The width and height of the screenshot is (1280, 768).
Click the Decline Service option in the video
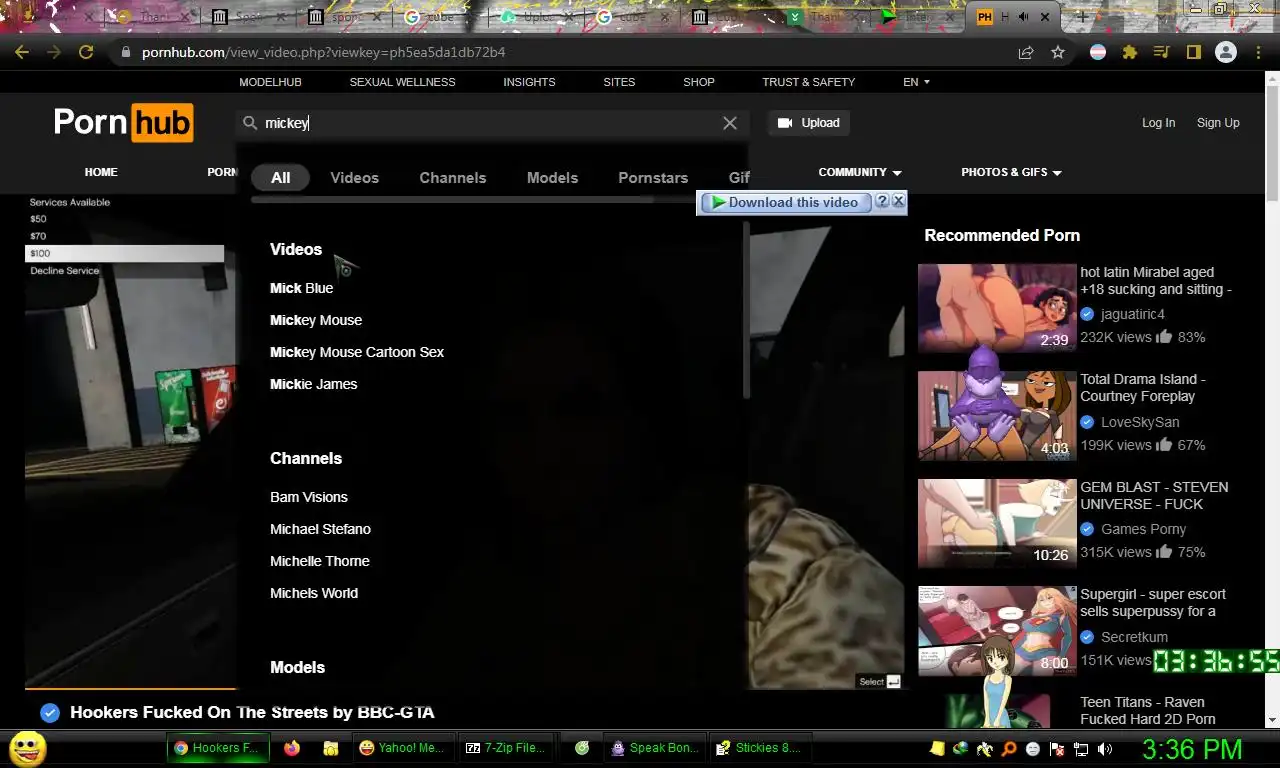tap(65, 271)
